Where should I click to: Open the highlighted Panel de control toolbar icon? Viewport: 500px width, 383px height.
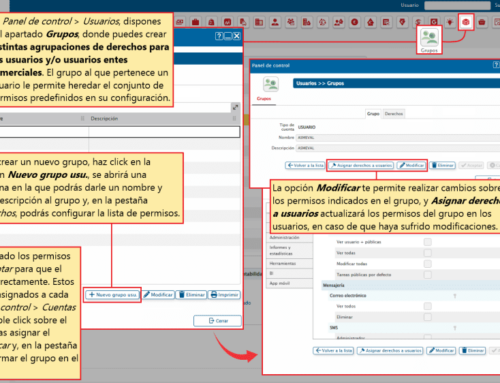(x=466, y=22)
